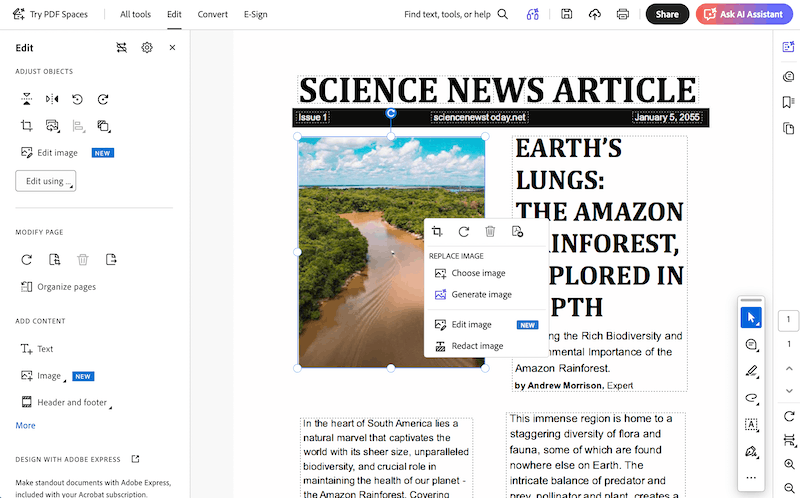Open Arrange objects tool in Adjust Objects
This screenshot has width=800, height=498.
104,126
